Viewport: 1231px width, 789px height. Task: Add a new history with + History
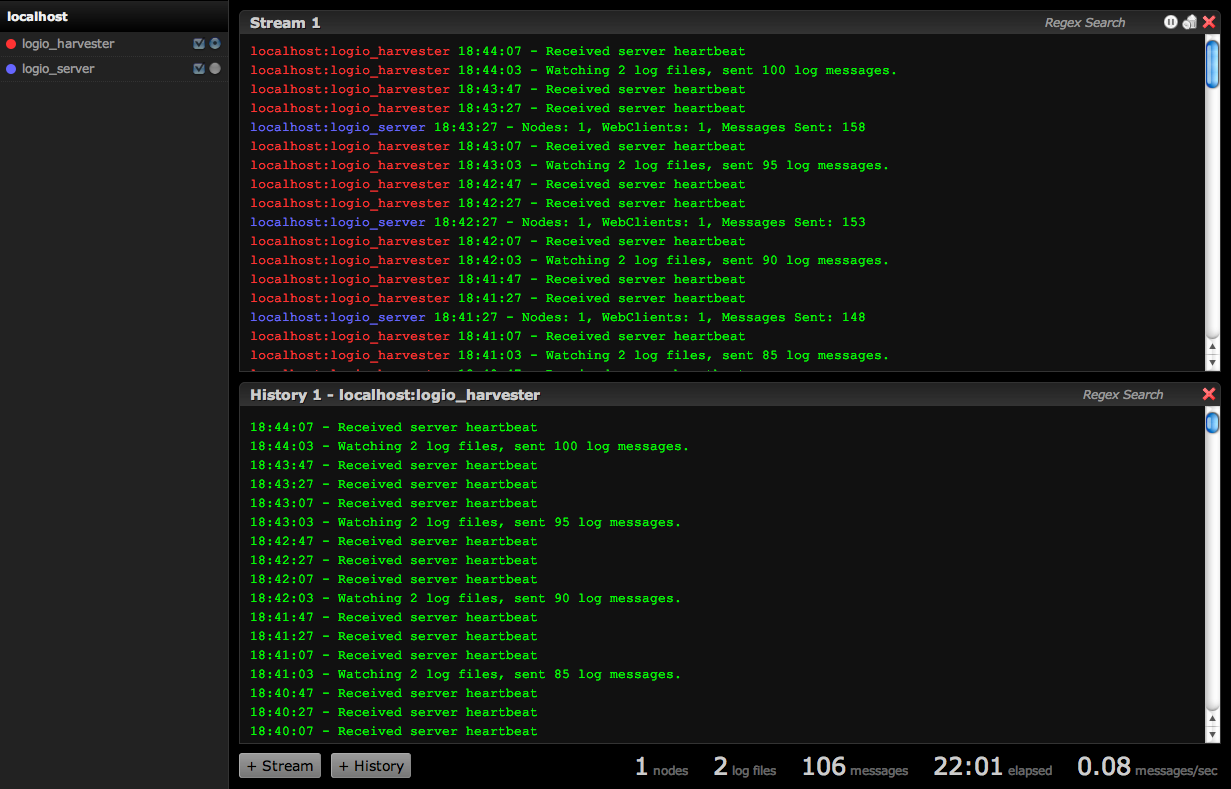(x=371, y=766)
